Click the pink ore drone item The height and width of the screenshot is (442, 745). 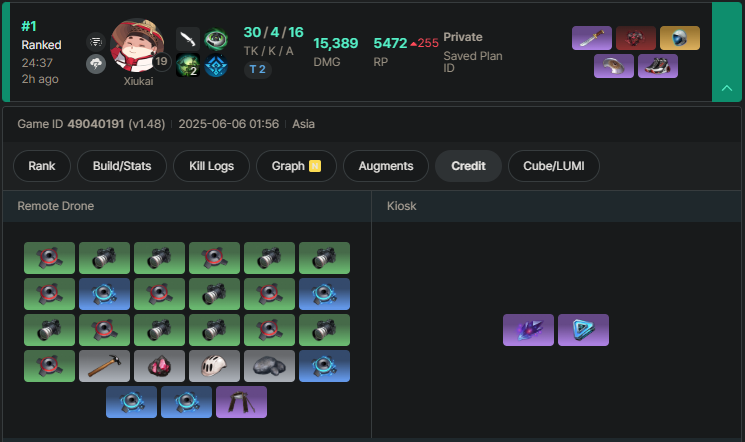pos(159,366)
